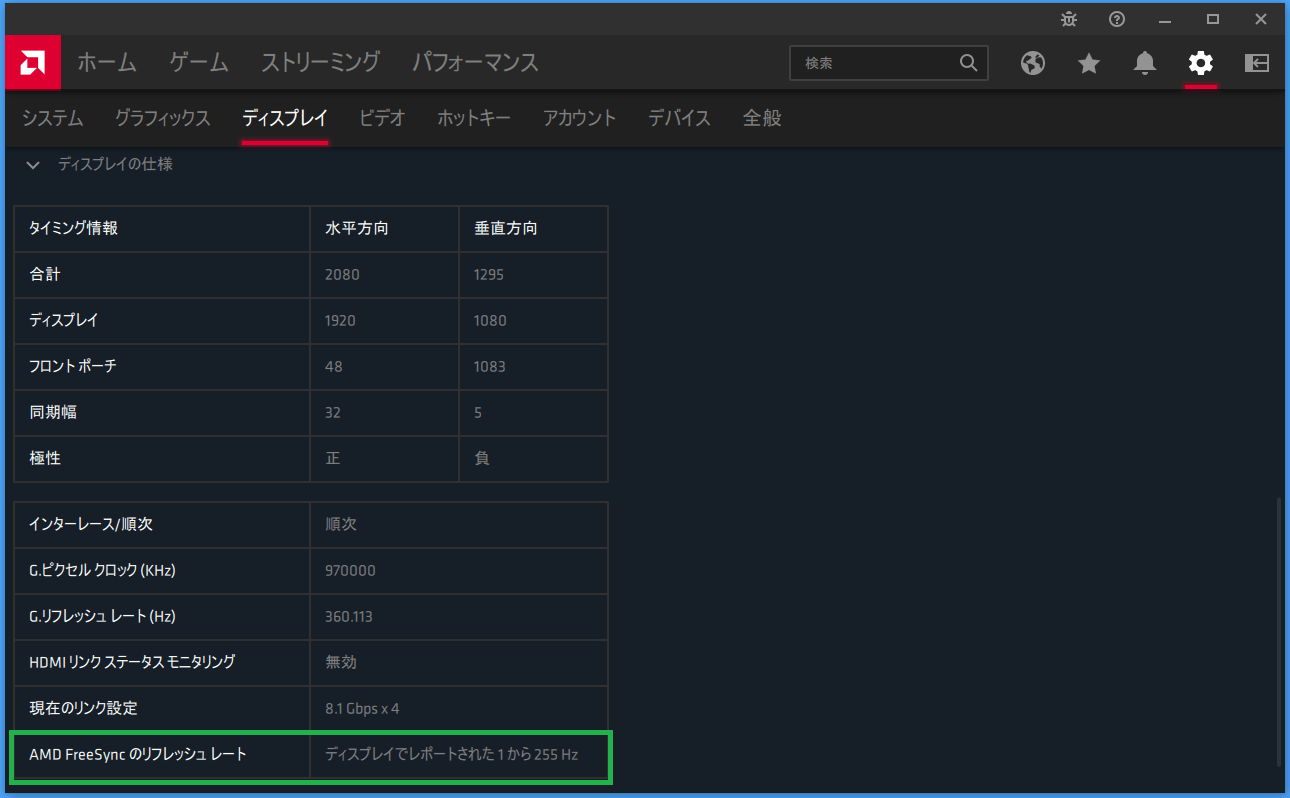Toggle the sidebar panel icon

pyautogui.click(x=1257, y=63)
